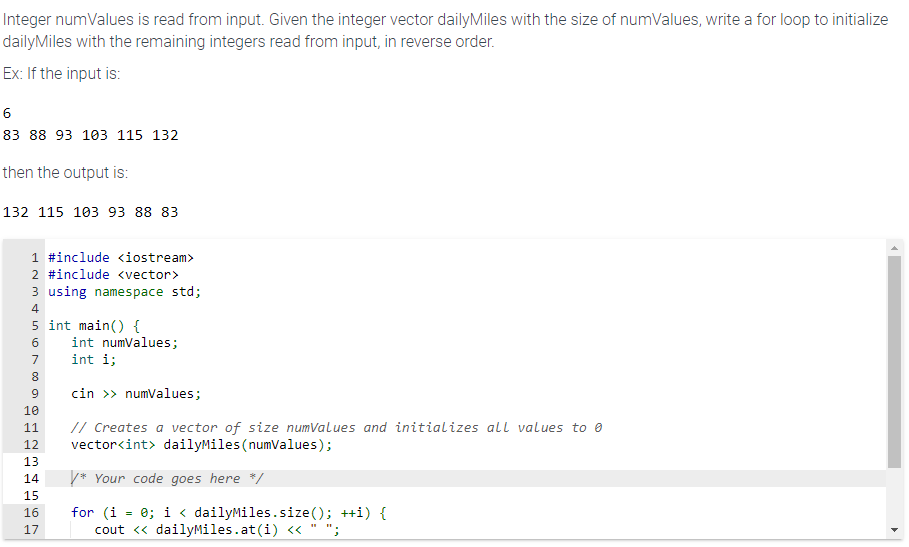Click the scrollbar down arrow

tap(894, 530)
